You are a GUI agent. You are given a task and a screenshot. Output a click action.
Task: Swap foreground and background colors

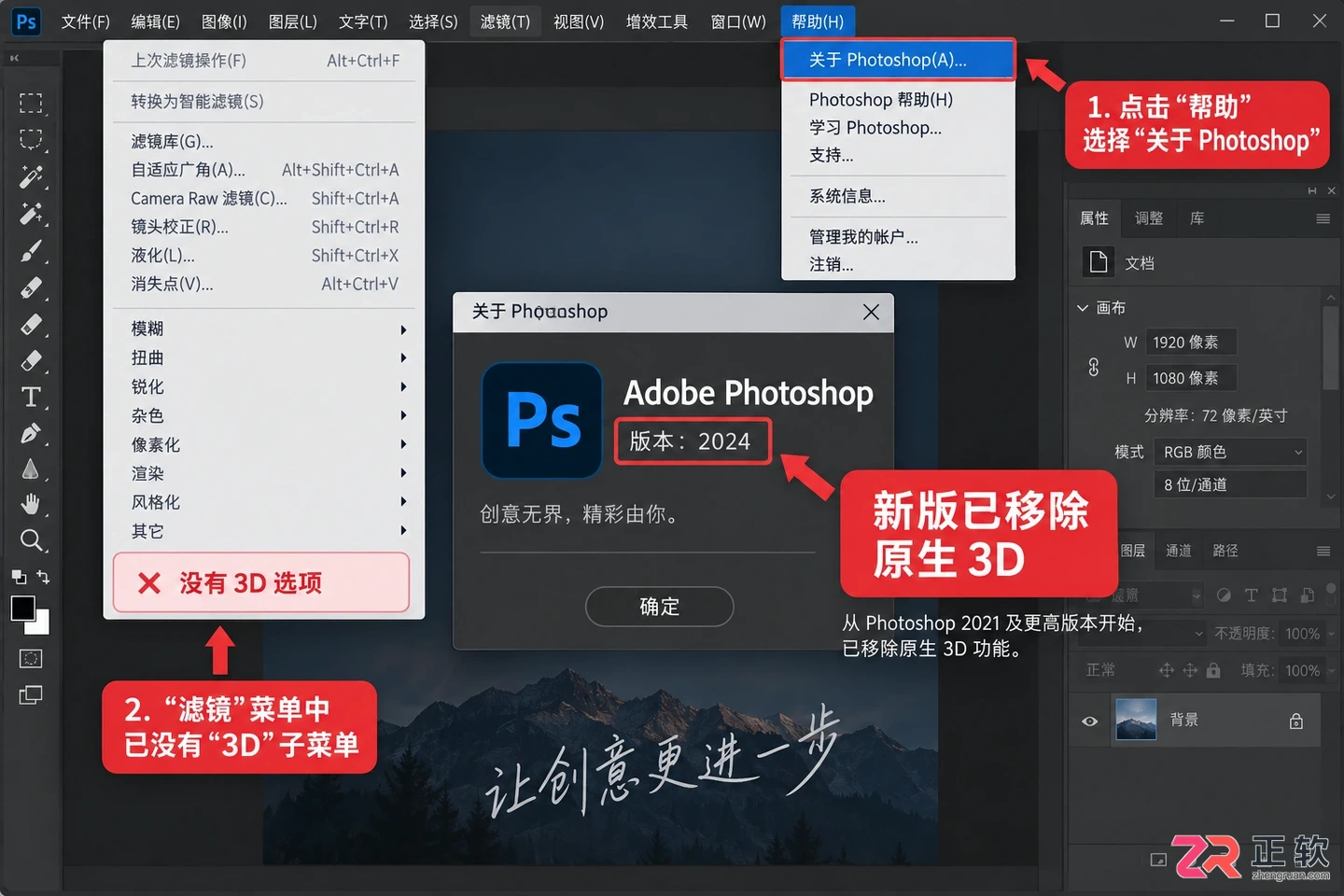[43, 577]
